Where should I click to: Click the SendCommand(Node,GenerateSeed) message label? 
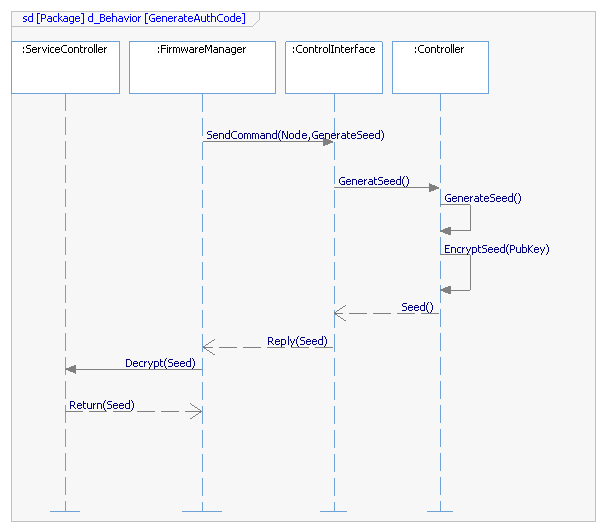(295, 135)
